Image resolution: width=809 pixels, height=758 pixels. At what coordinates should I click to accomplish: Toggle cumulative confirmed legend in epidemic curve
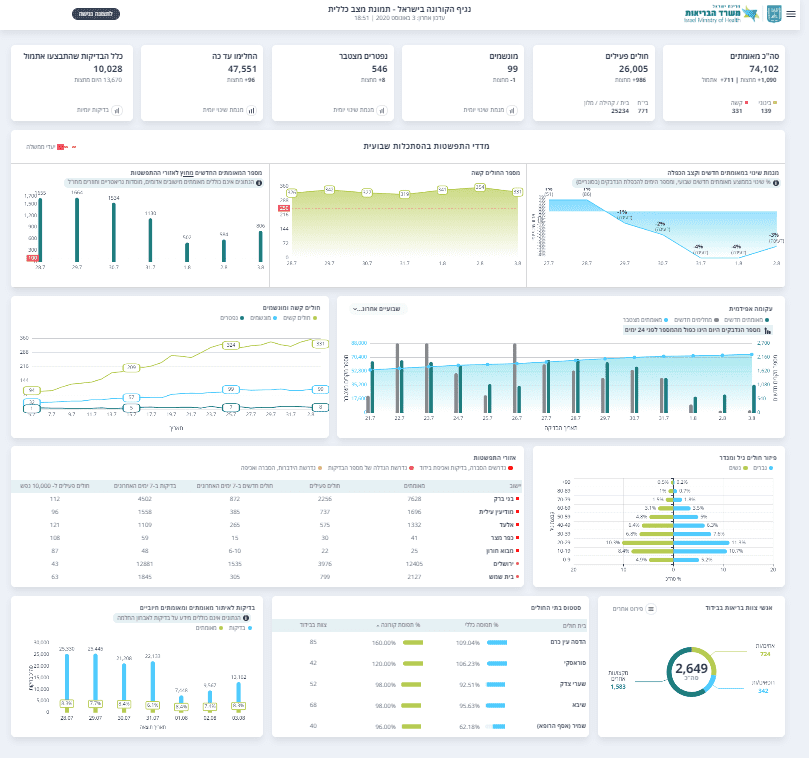point(645,320)
